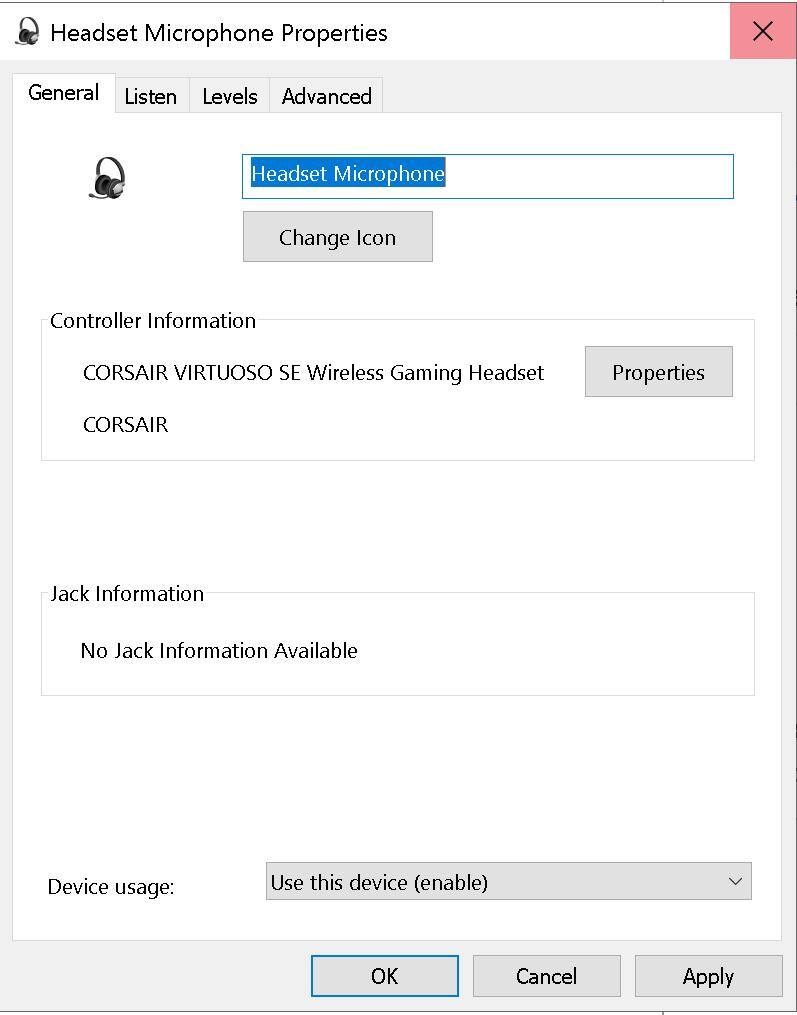Screen dimensions: 797x1015
Task: Click the Controller Information group heading
Action: [153, 321]
